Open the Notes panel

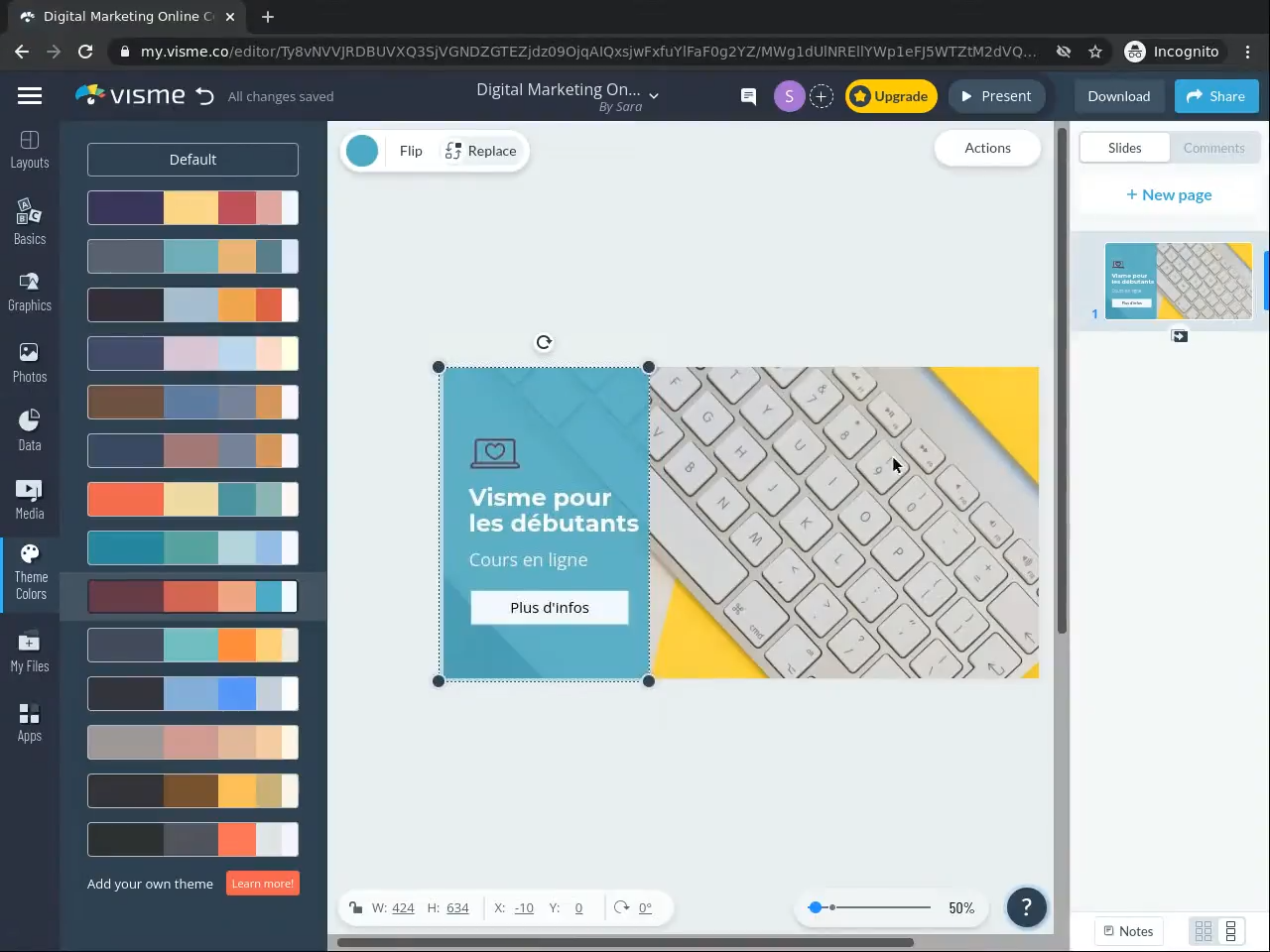(1129, 931)
